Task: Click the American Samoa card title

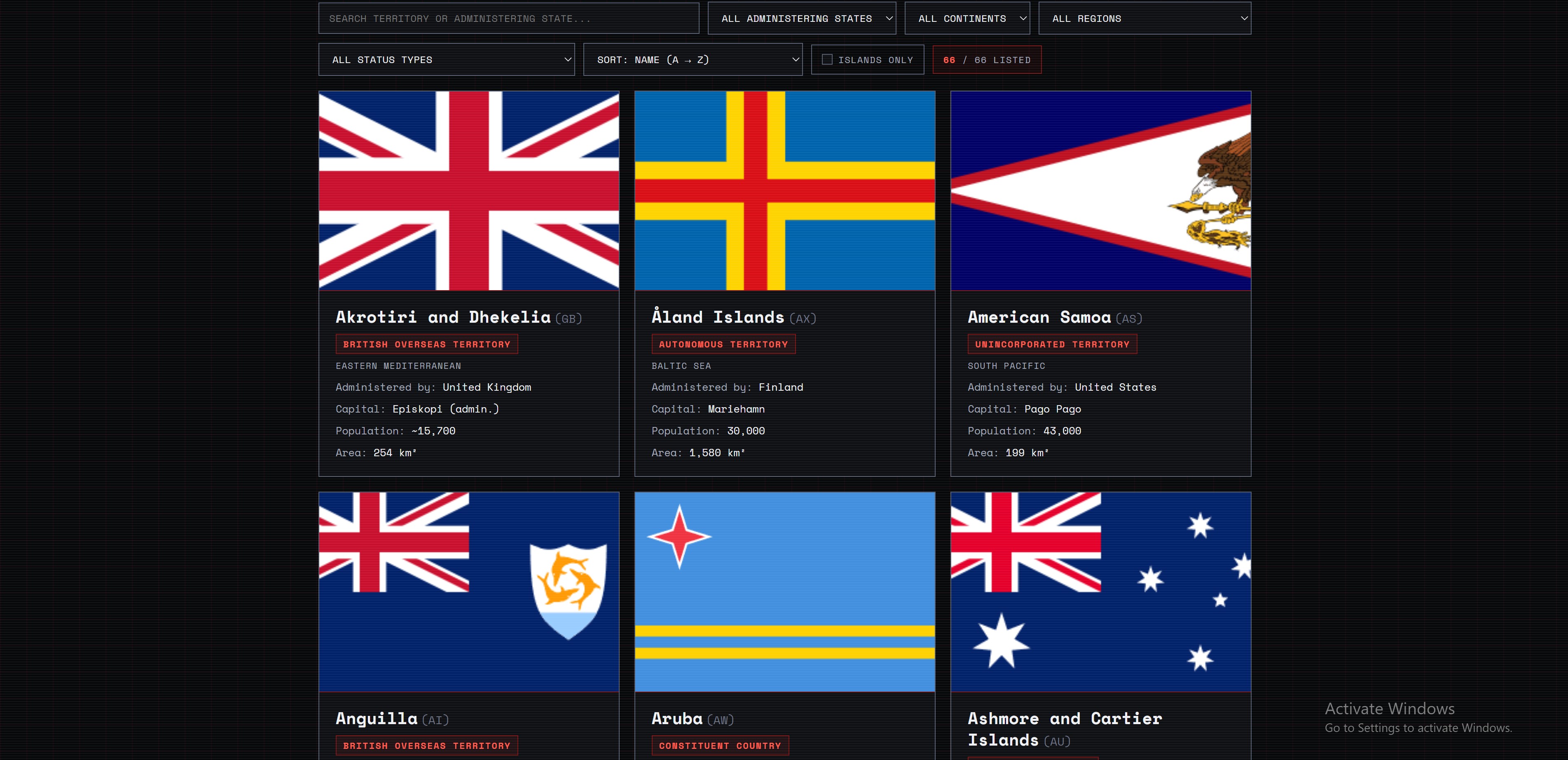Action: point(1039,317)
